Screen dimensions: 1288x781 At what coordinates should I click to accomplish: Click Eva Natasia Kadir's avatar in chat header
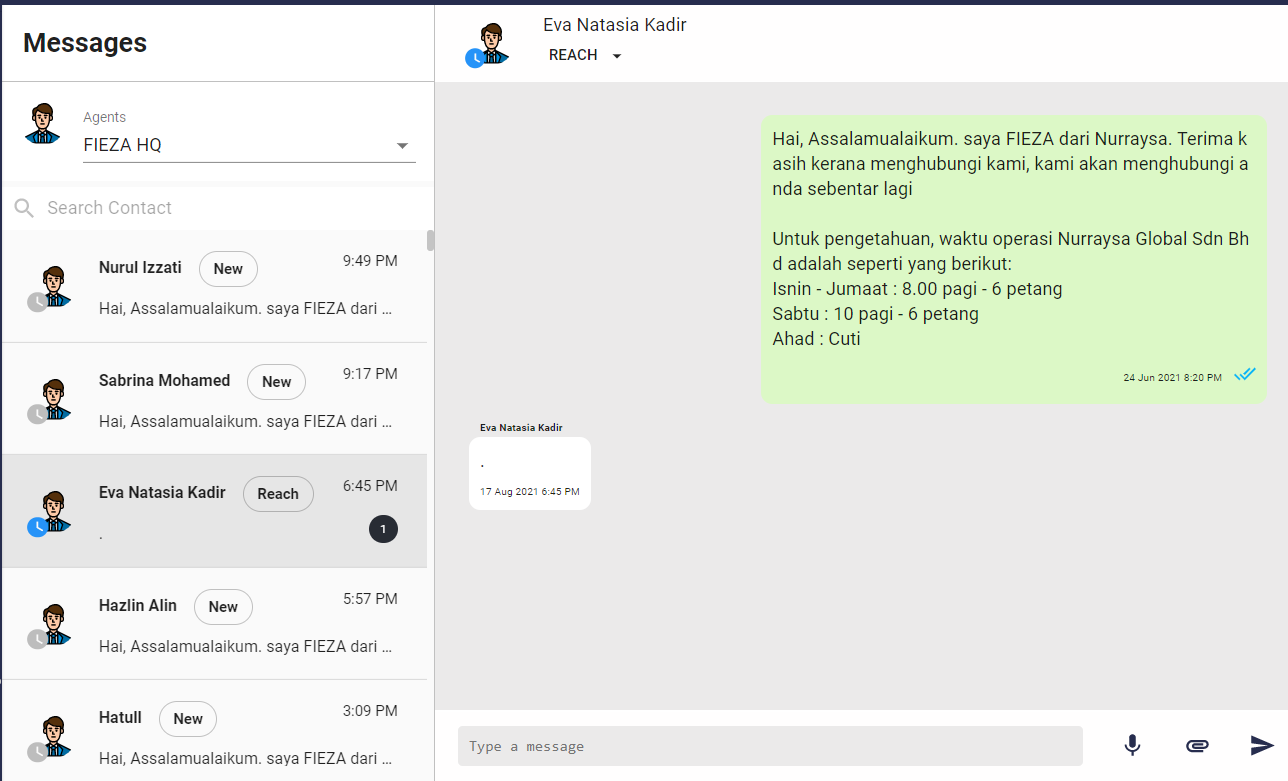click(x=489, y=45)
